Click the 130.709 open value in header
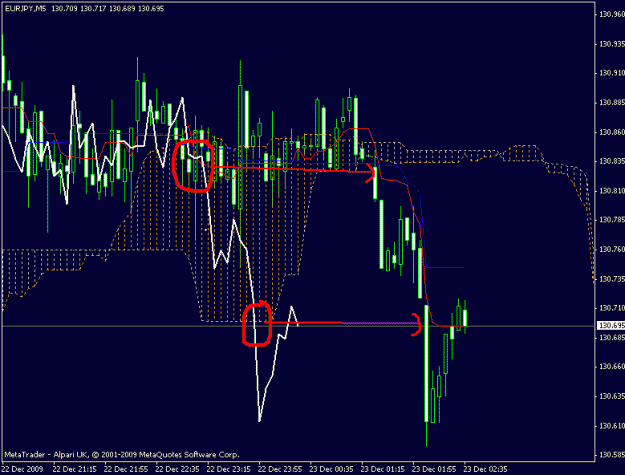 (x=64, y=8)
